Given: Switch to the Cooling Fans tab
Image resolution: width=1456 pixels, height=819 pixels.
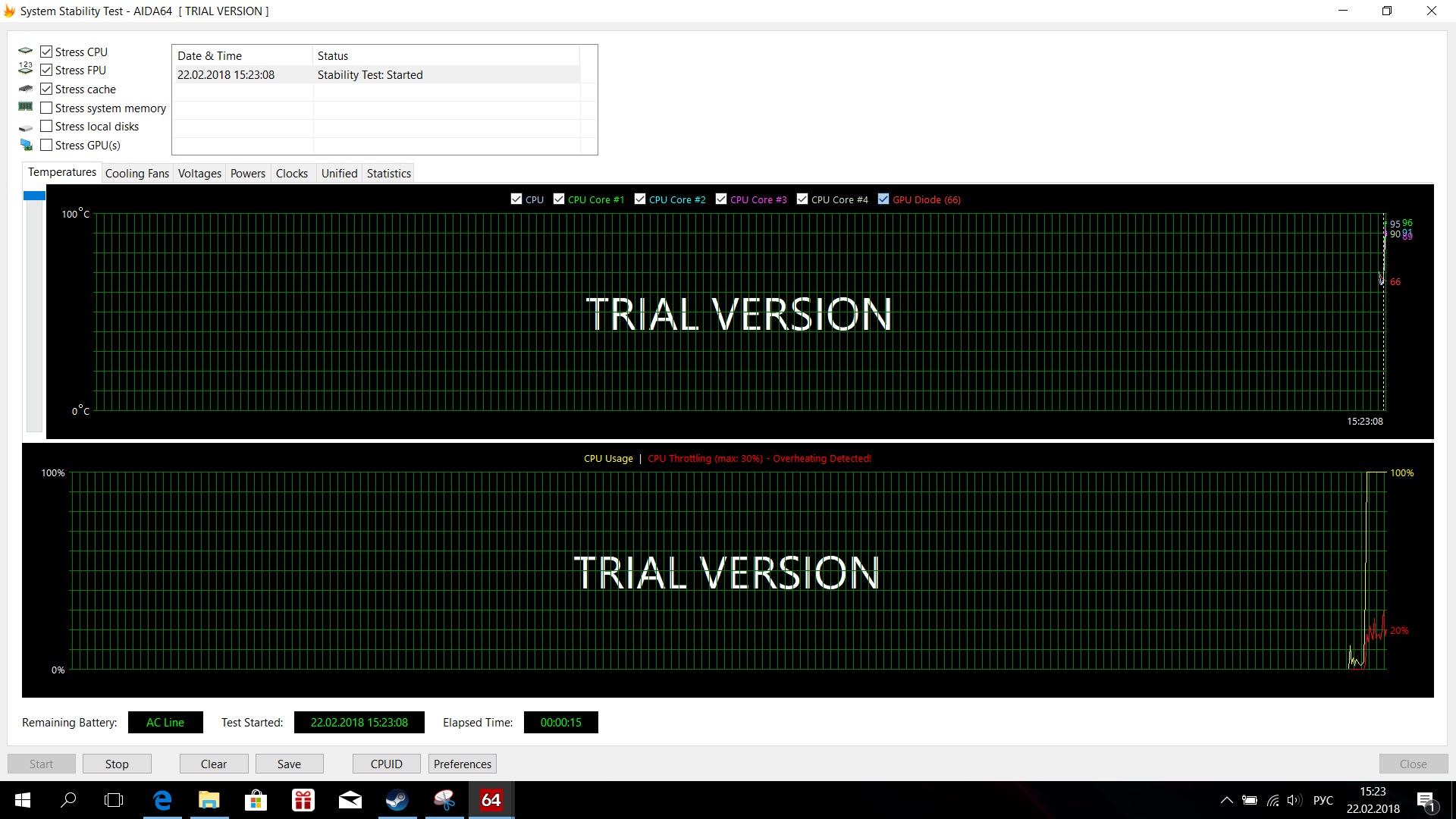Looking at the screenshot, I should point(136,173).
